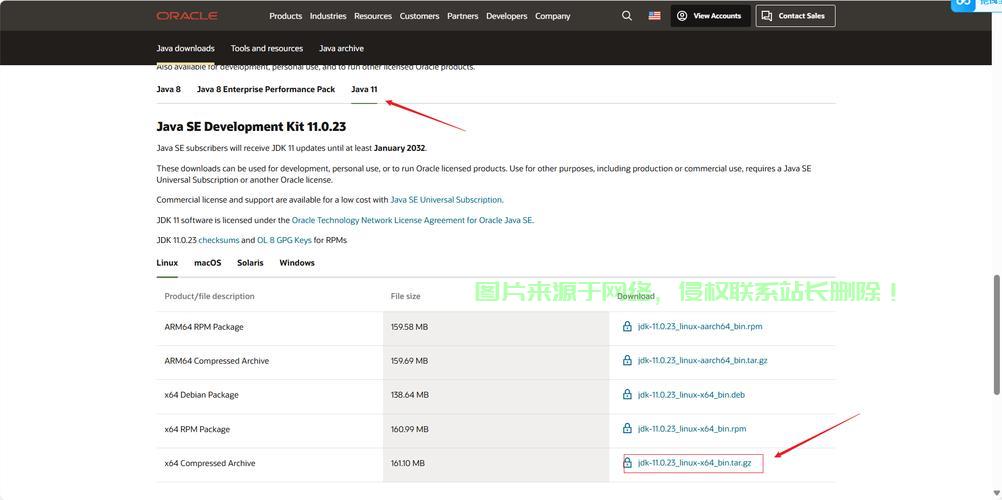Viewport: 1002px width, 500px height.
Task: Download jdk-11.0.23_linux-x64_bin.deb
Action: click(x=691, y=395)
